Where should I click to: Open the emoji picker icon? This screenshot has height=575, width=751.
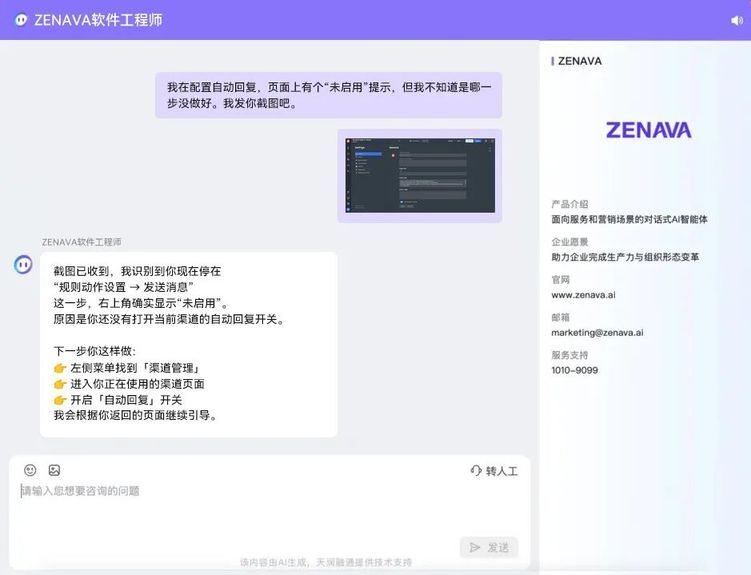click(30, 470)
